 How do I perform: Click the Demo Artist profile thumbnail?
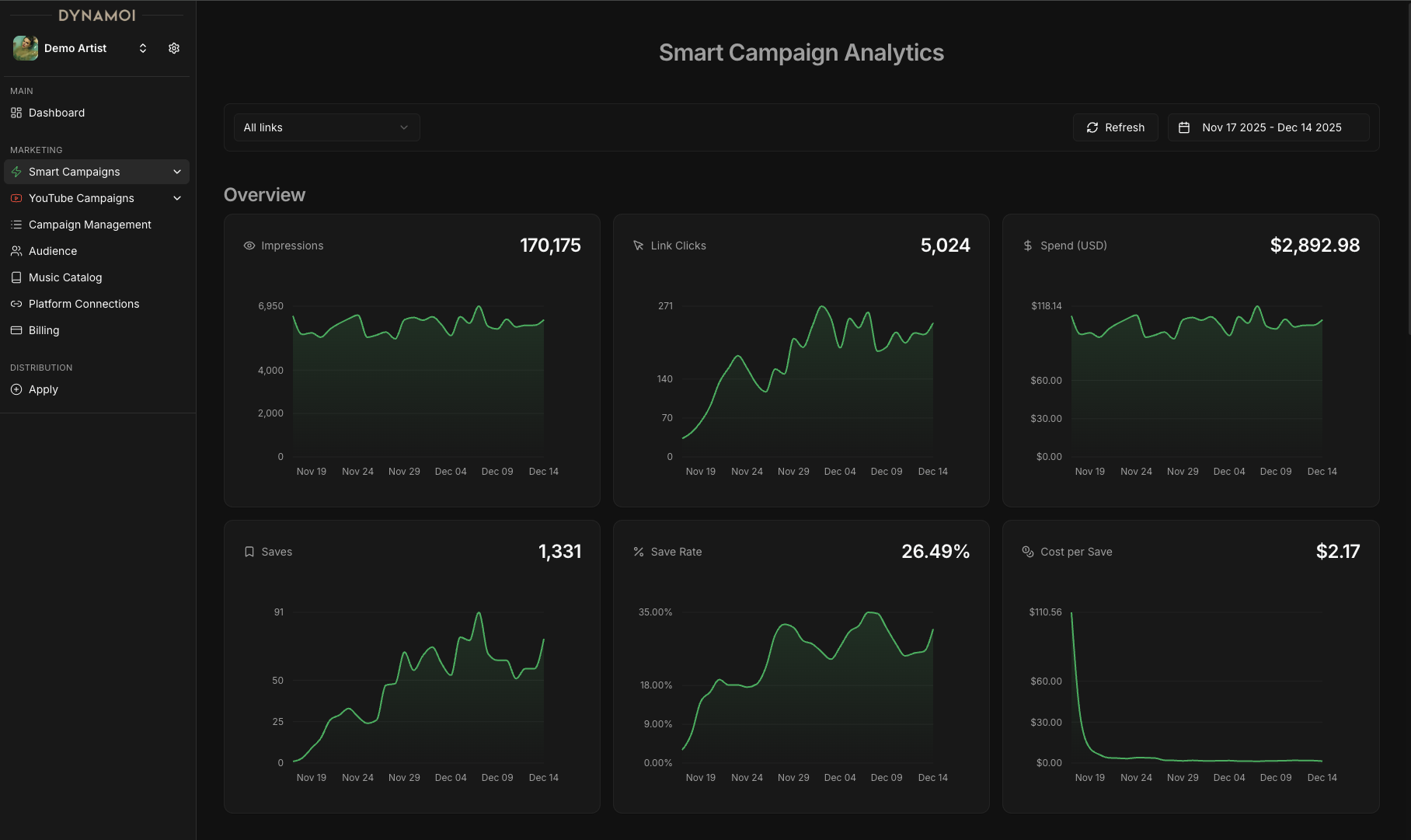point(25,47)
